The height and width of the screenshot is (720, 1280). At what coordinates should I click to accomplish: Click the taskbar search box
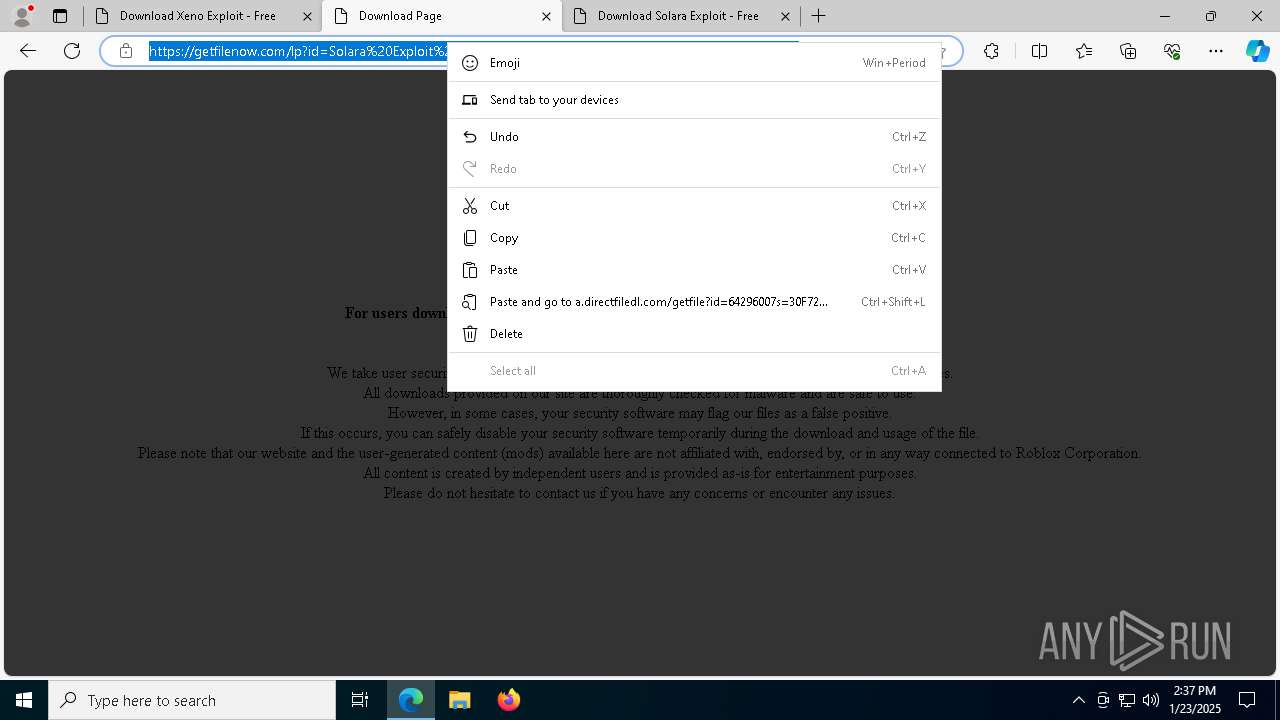point(192,700)
